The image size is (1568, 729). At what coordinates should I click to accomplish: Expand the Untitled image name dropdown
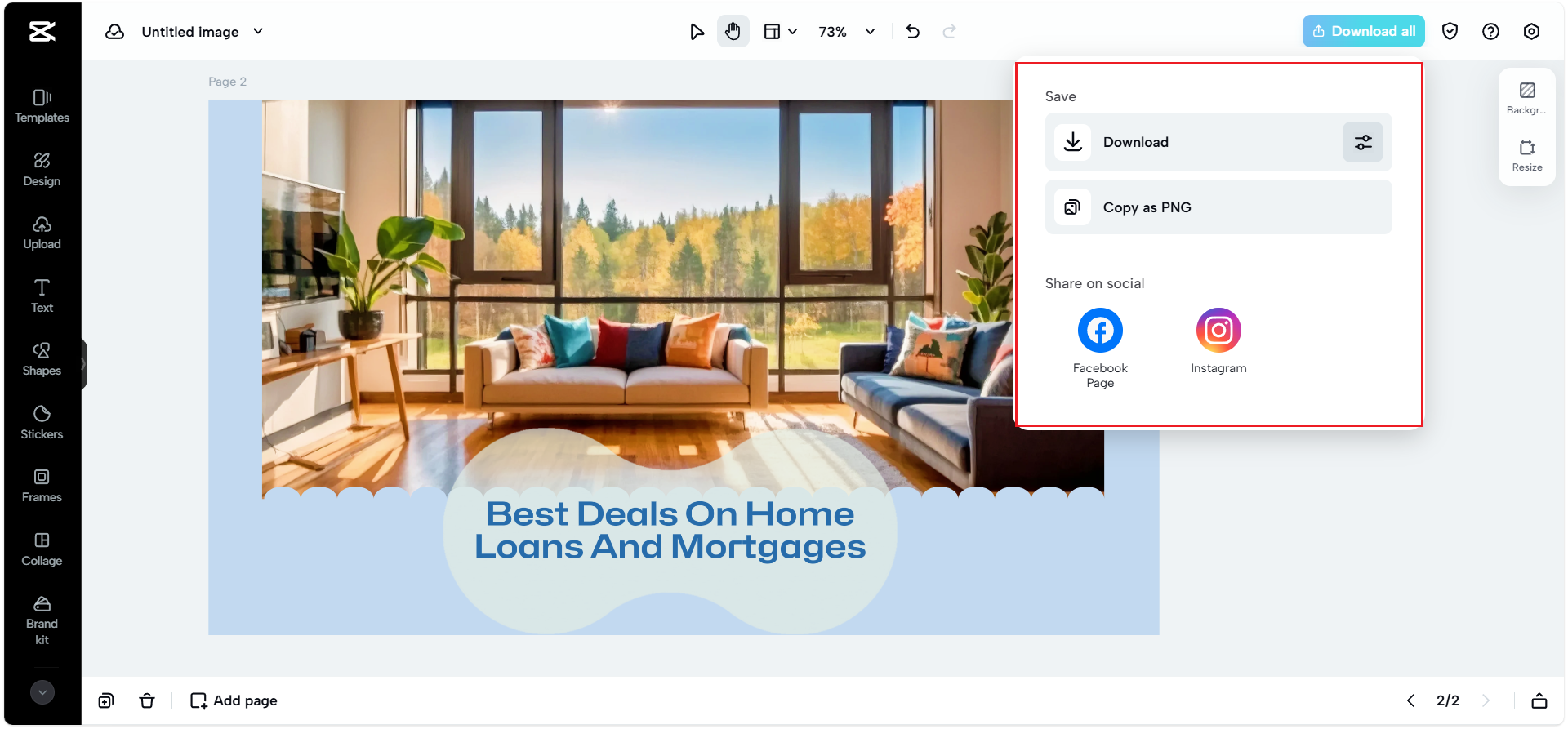258,32
